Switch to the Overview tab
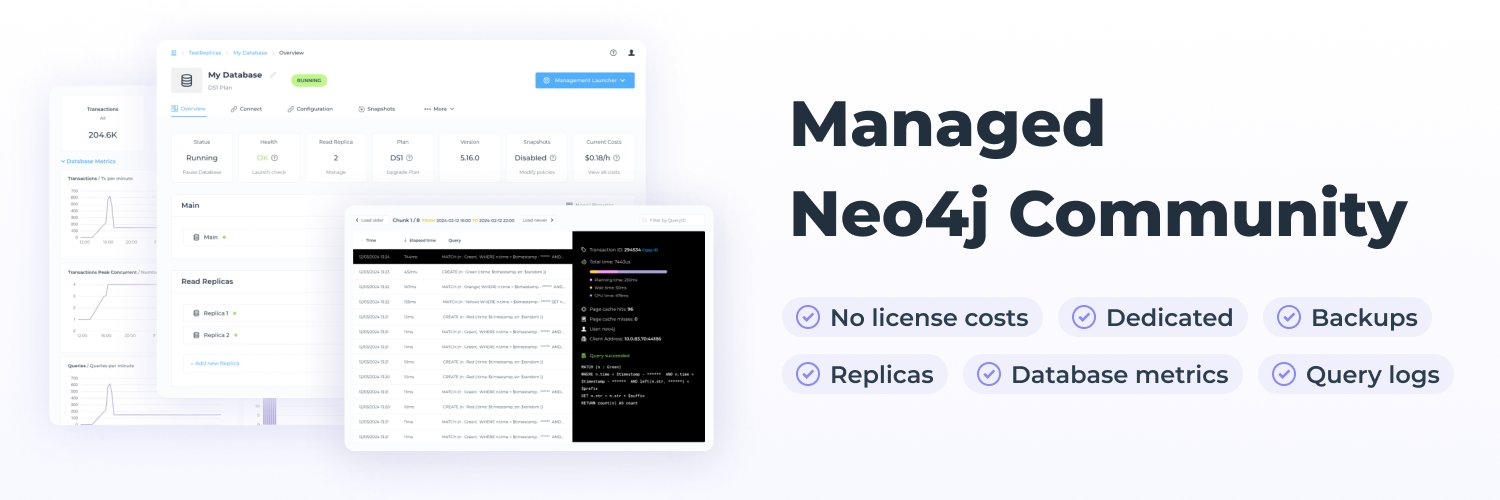Screen dimensions: 1500x500 tap(188, 108)
